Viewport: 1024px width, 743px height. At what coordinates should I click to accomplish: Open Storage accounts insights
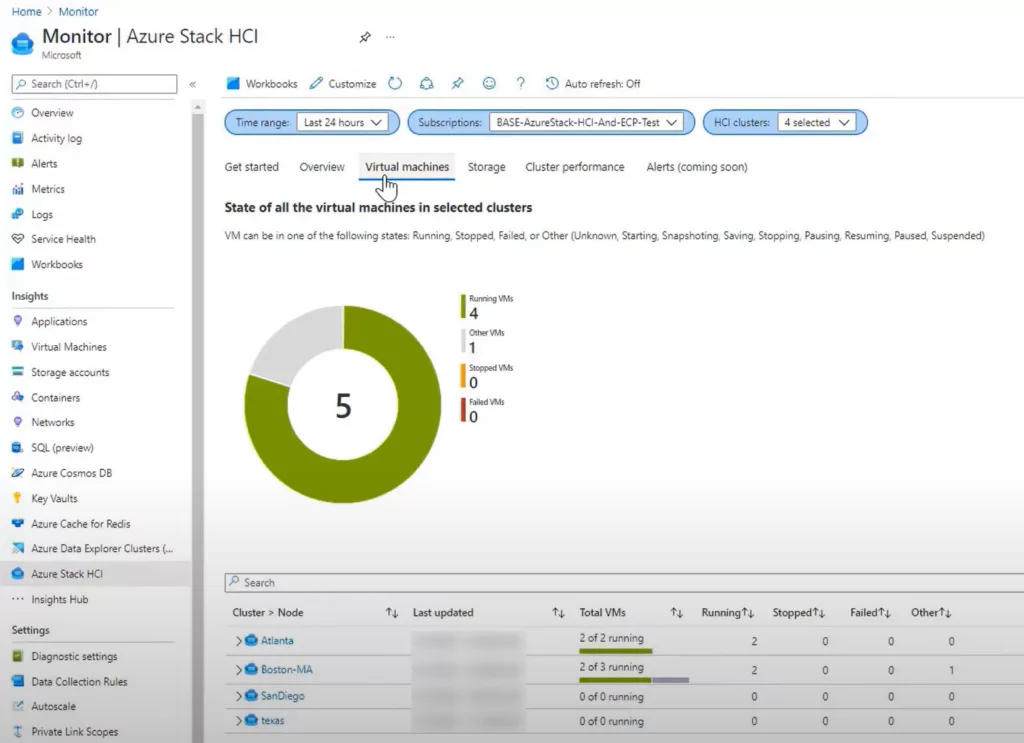click(70, 373)
